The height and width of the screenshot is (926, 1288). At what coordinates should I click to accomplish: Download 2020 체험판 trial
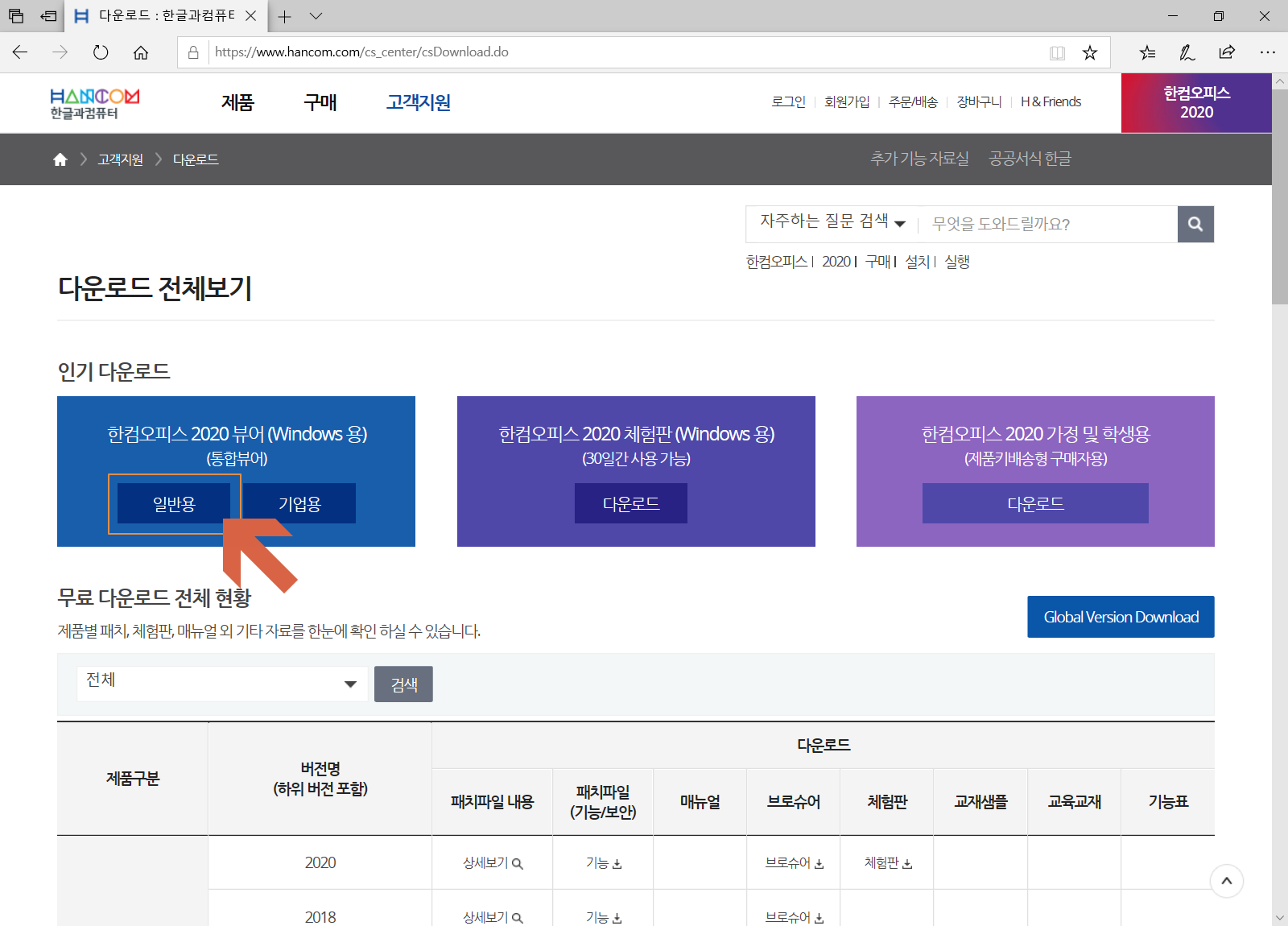coord(888,863)
